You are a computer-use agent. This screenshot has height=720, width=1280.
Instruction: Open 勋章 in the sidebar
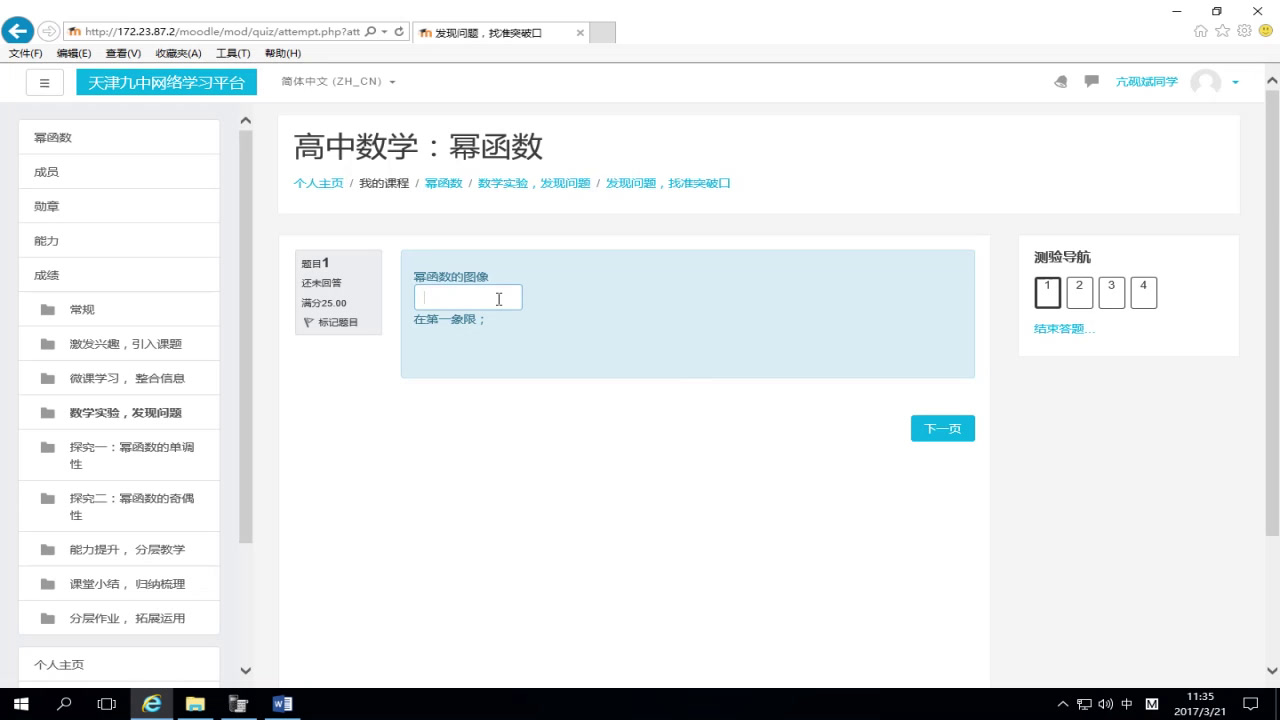coord(119,206)
